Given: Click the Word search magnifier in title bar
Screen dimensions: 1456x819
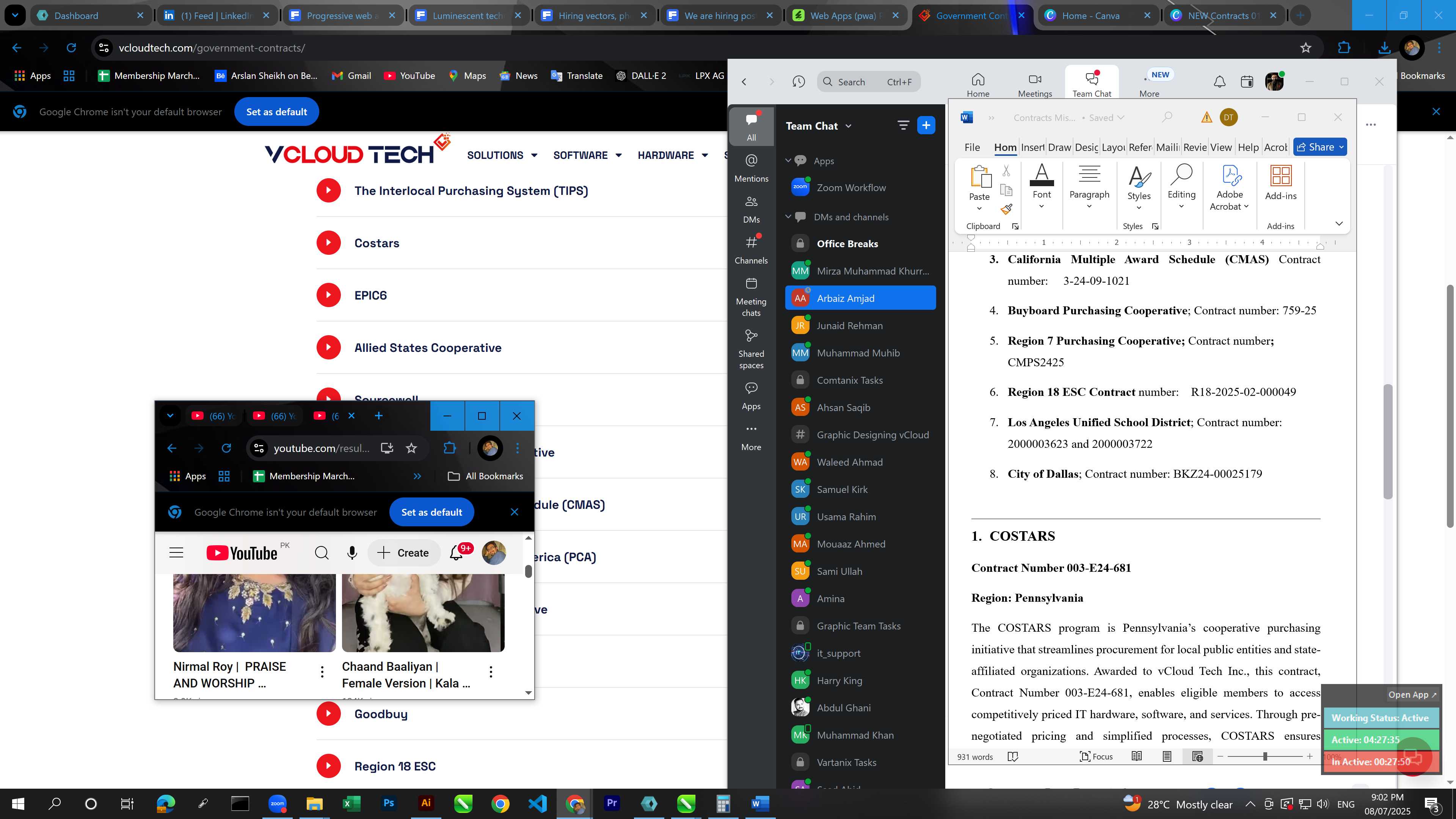Looking at the screenshot, I should 1167,117.
